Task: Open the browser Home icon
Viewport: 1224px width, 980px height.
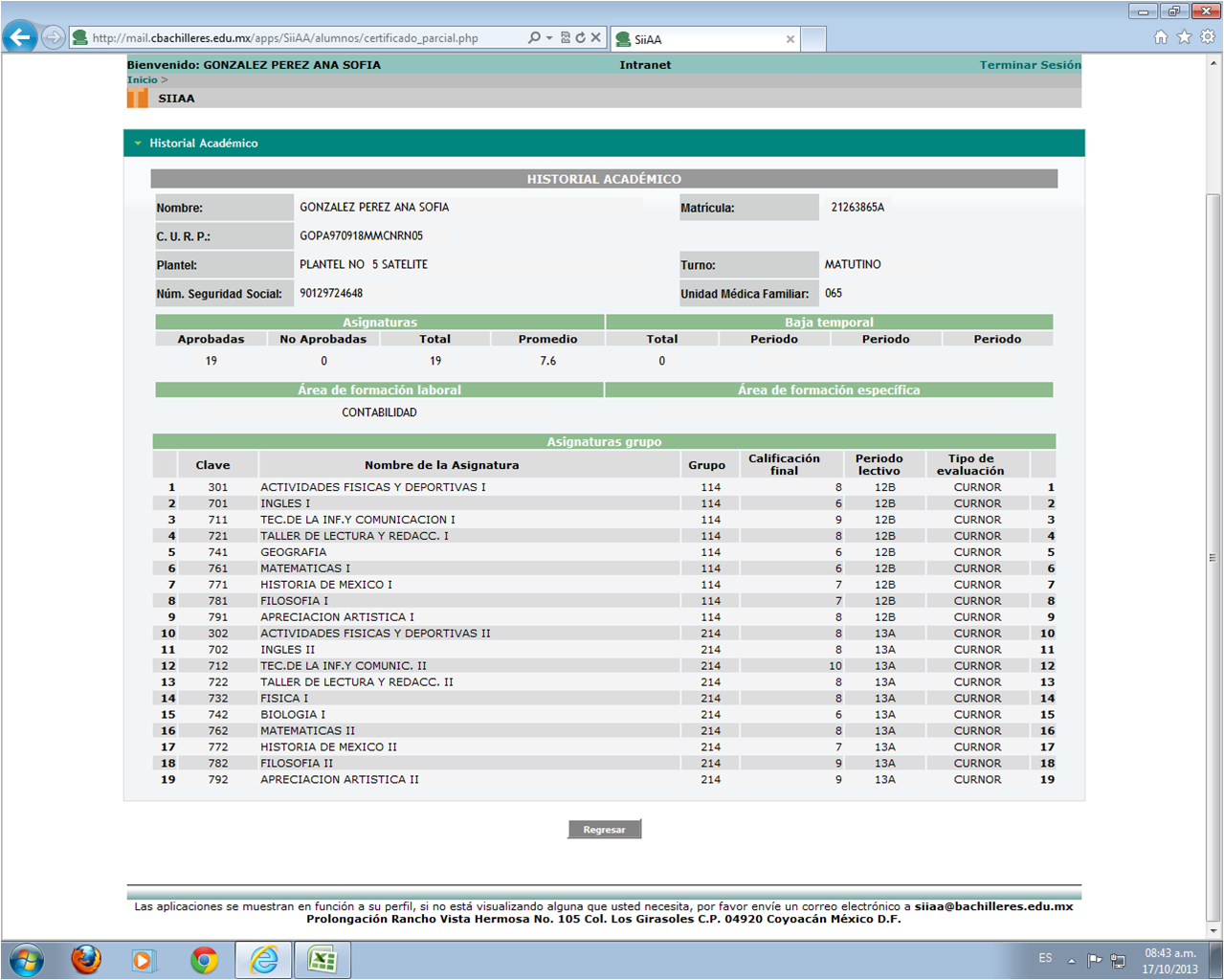Action: click(x=1161, y=37)
